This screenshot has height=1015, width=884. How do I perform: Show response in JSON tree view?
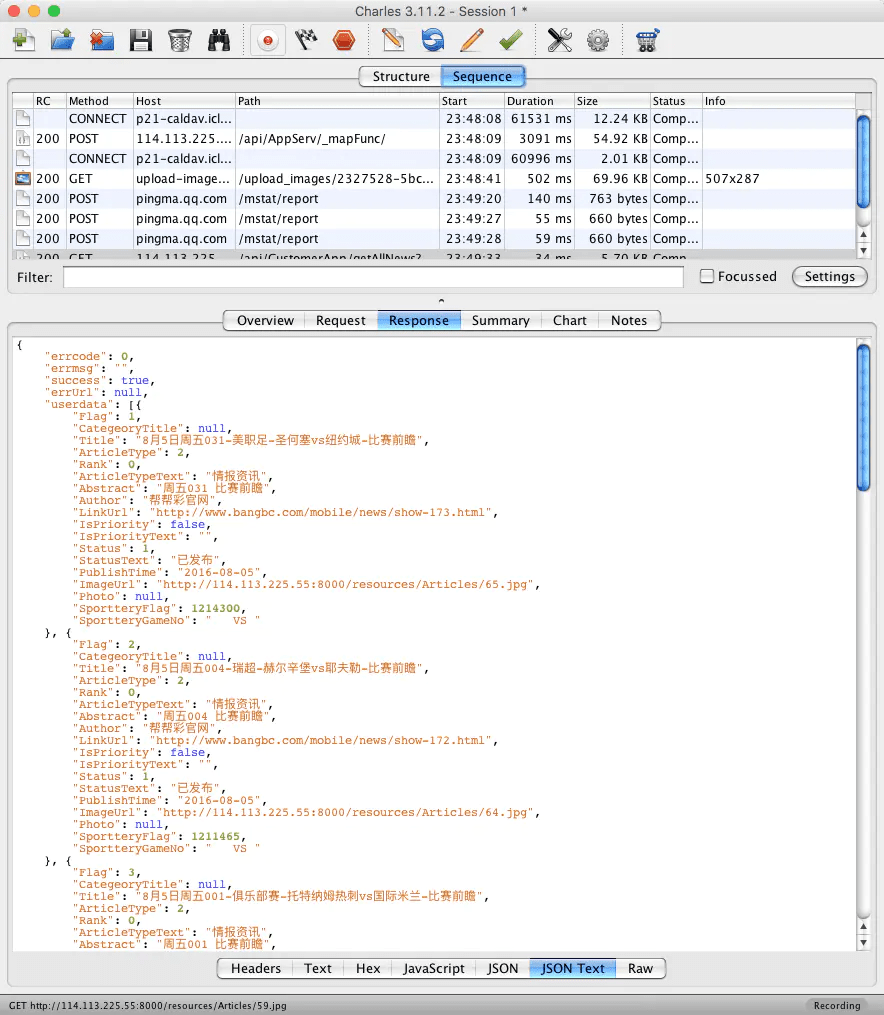point(502,968)
